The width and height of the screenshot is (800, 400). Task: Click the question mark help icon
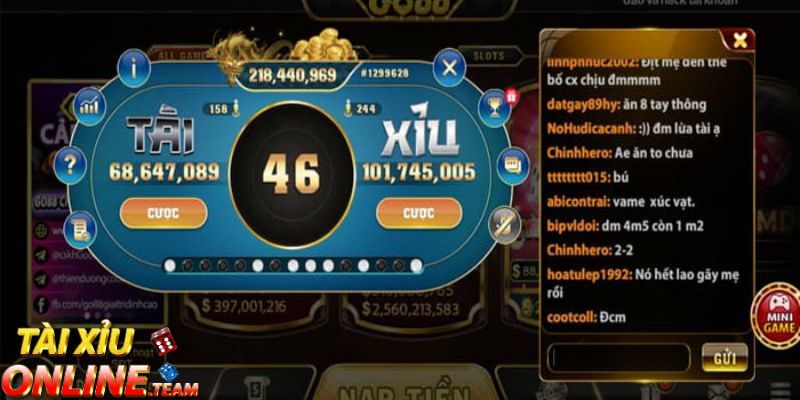point(70,165)
